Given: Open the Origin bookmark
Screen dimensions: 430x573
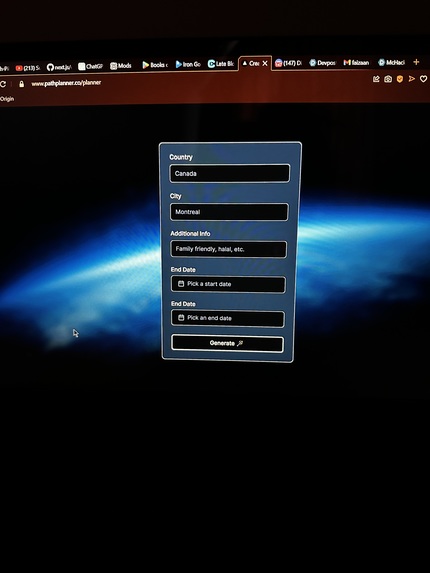Looking at the screenshot, I should click(x=7, y=99).
